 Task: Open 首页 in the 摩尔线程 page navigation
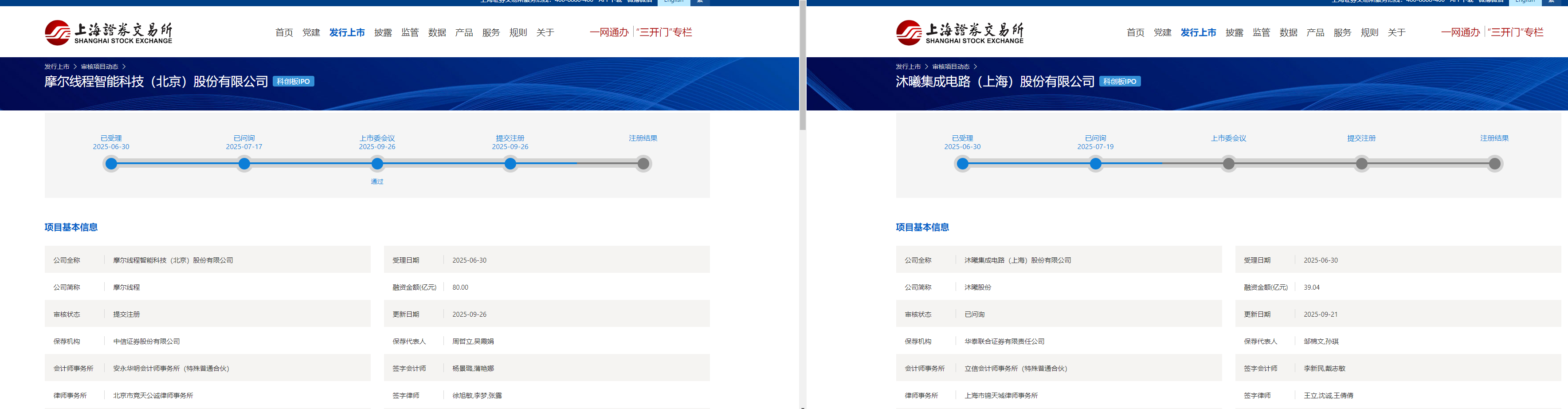tap(284, 32)
